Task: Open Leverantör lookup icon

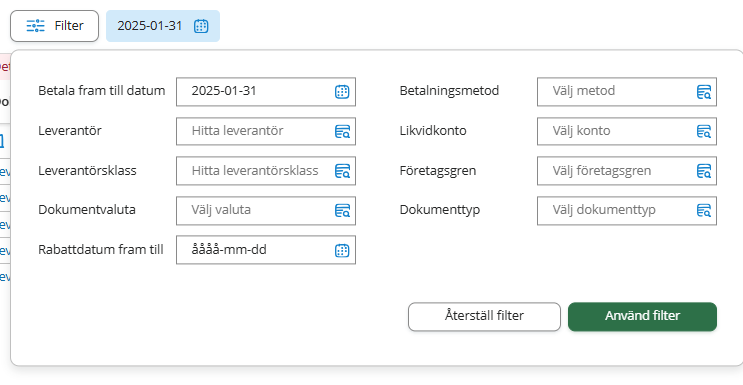Action: coord(342,131)
